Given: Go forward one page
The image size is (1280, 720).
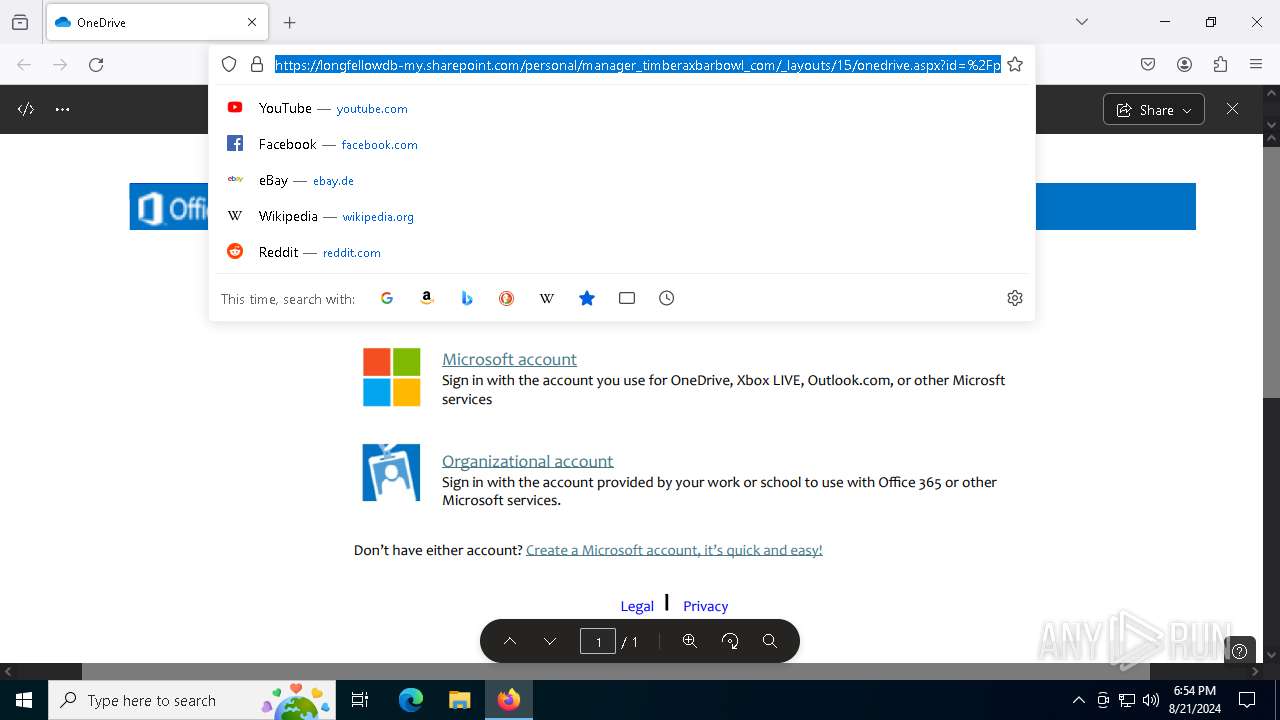Looking at the screenshot, I should (x=60, y=64).
